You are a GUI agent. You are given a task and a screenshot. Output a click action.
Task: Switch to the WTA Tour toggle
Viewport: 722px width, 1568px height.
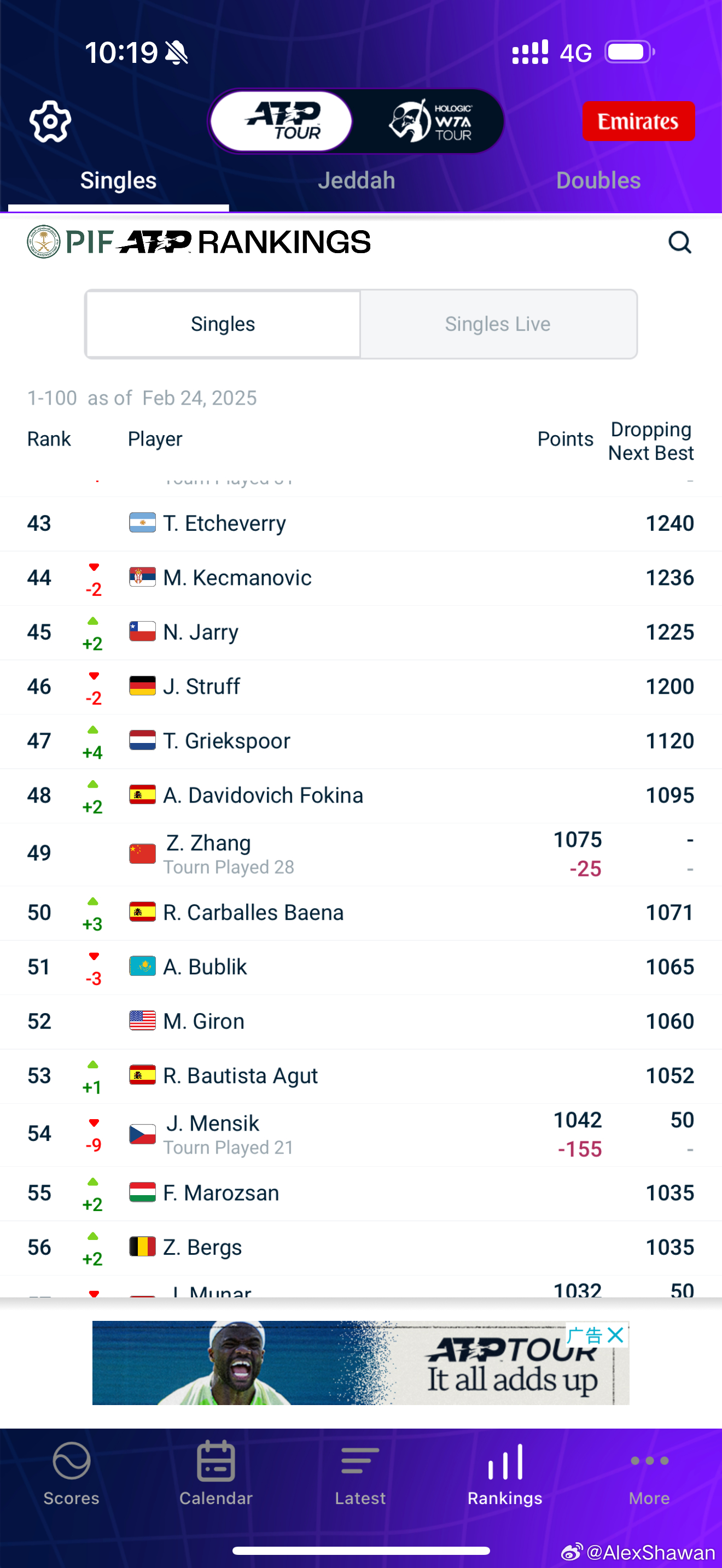[x=430, y=121]
